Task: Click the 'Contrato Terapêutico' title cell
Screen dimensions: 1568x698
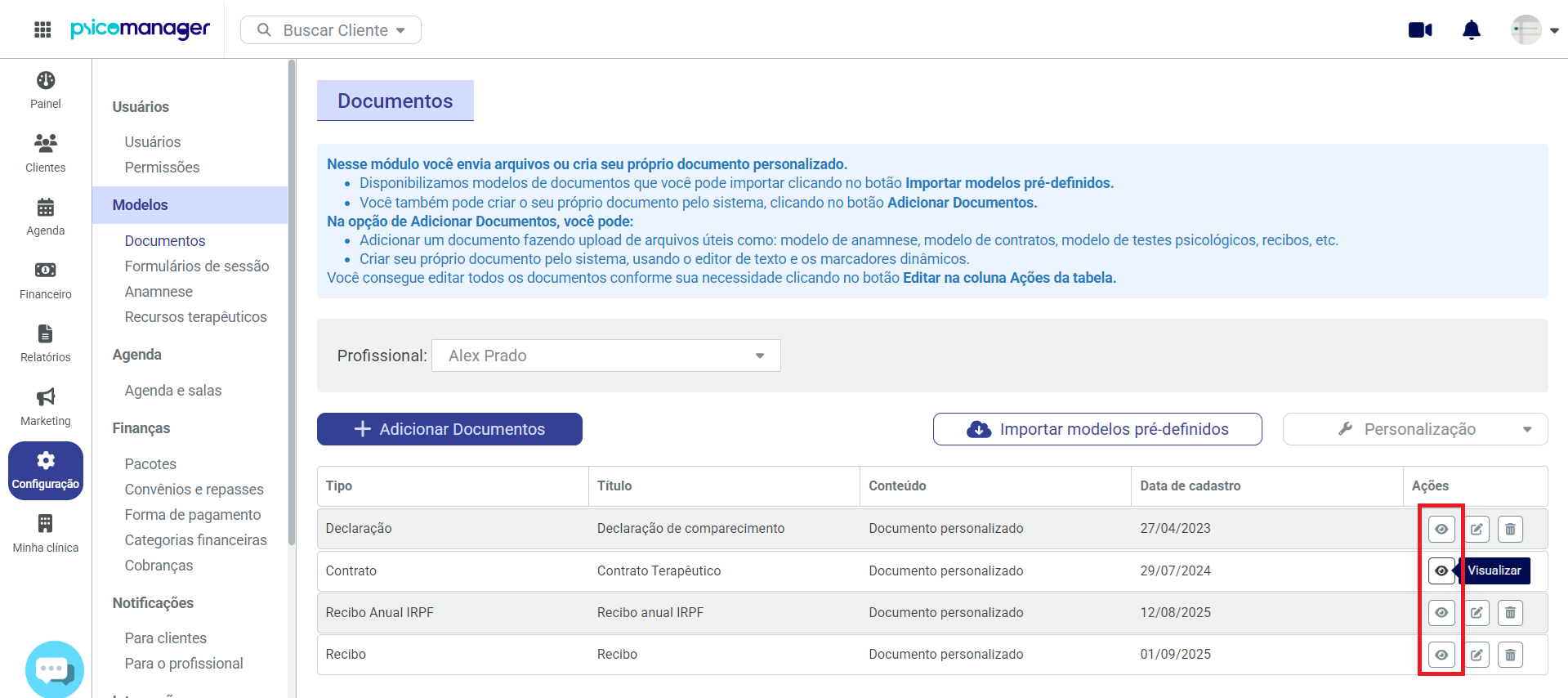Action: click(x=659, y=570)
